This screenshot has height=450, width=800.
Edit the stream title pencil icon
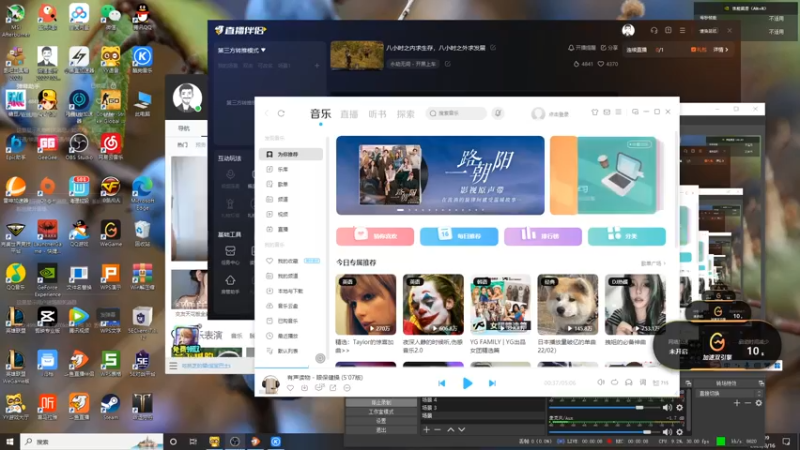pyautogui.click(x=493, y=48)
